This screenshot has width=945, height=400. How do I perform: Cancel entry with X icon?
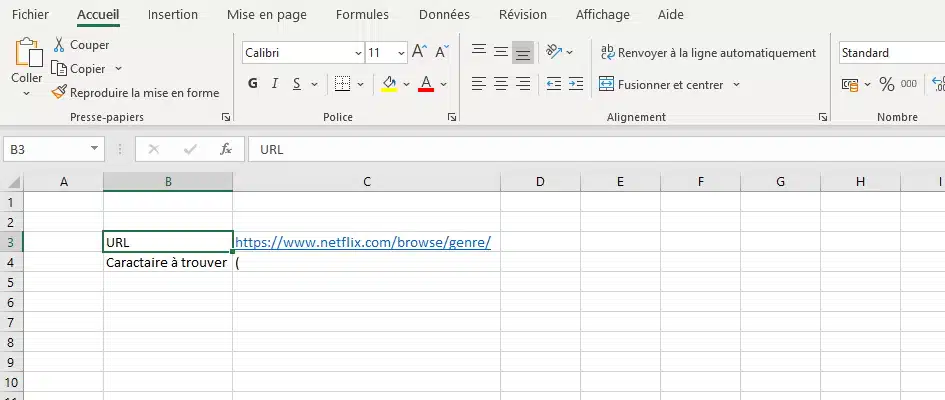point(154,149)
